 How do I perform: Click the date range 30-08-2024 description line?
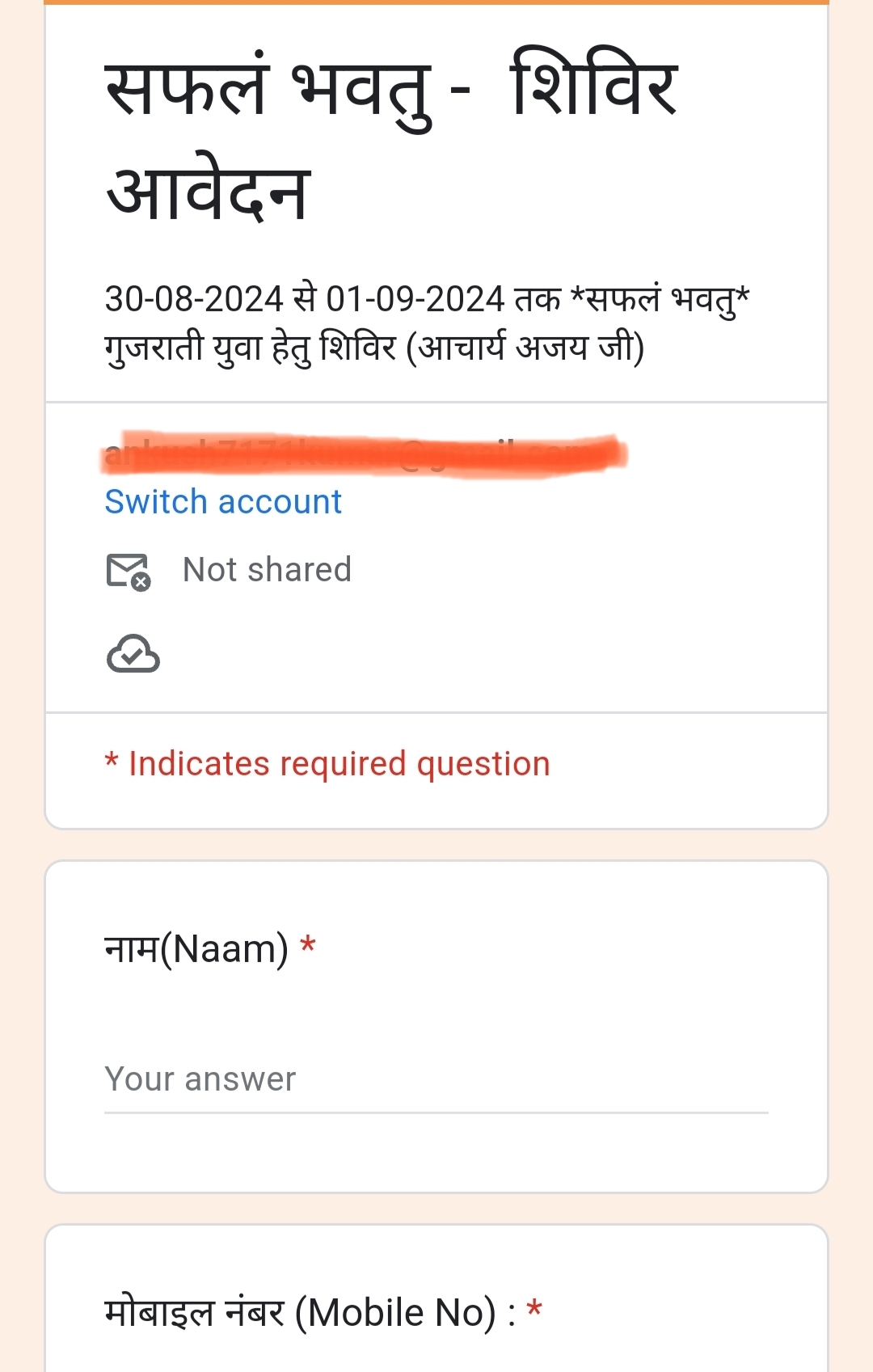click(427, 299)
